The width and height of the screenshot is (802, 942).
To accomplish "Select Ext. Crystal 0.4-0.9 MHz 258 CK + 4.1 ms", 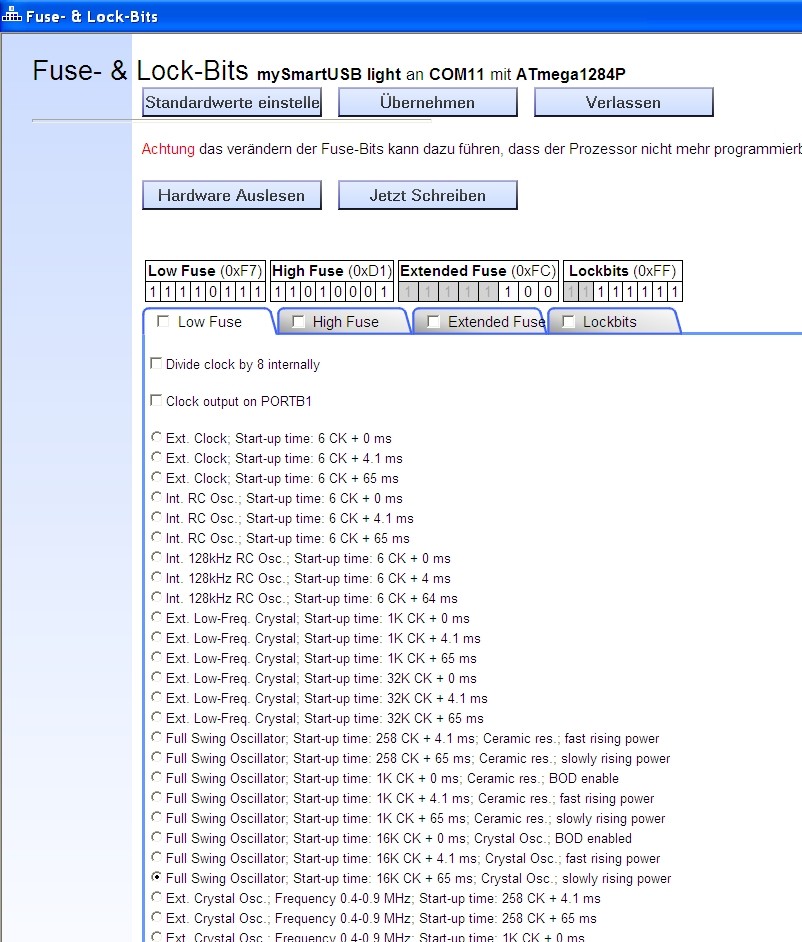I will pos(156,897).
